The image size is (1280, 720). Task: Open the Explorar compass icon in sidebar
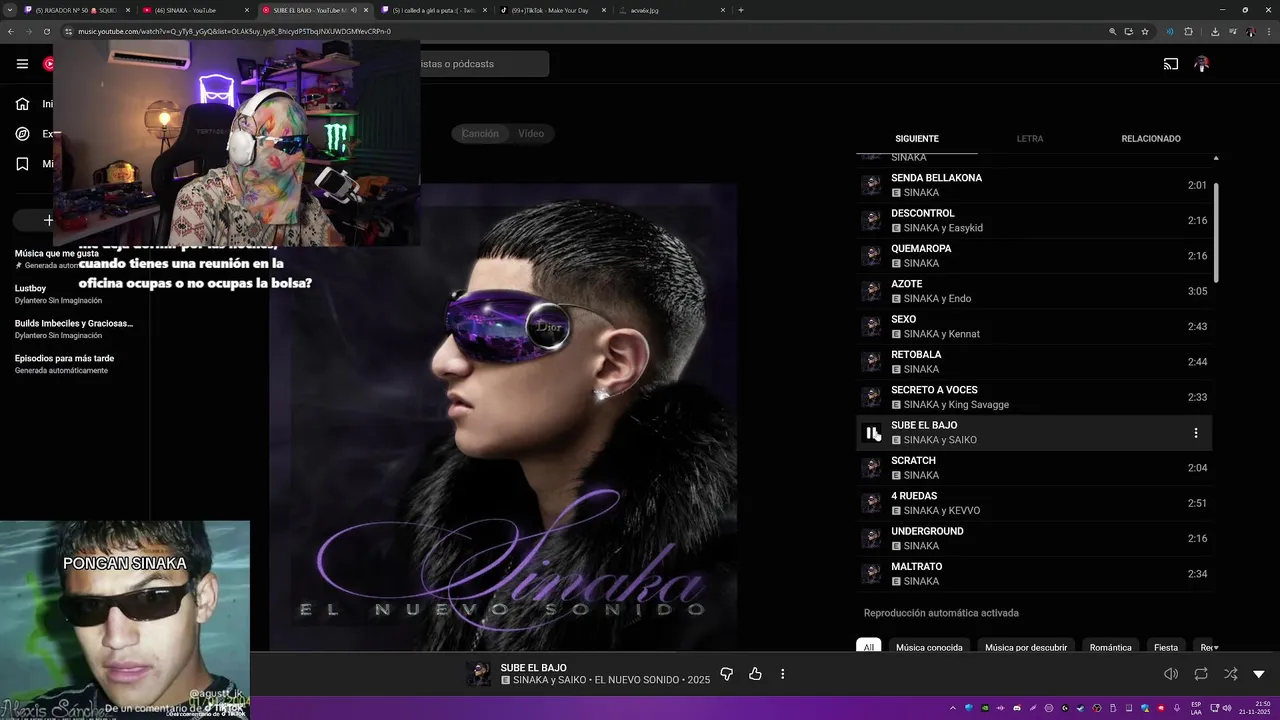(x=22, y=134)
